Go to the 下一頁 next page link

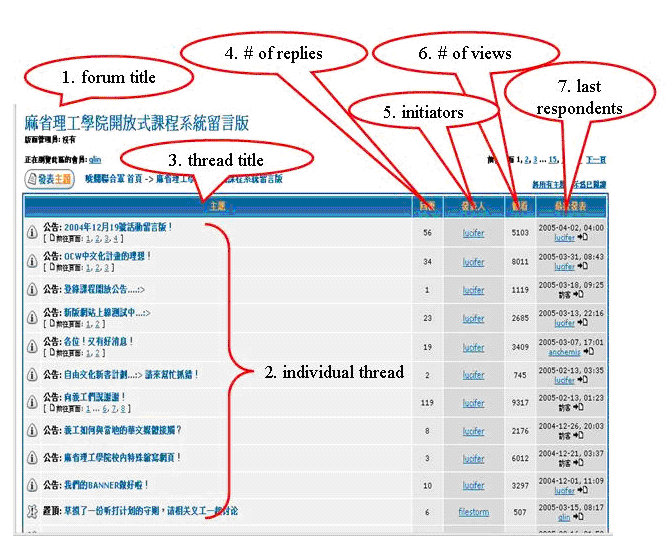[596, 160]
